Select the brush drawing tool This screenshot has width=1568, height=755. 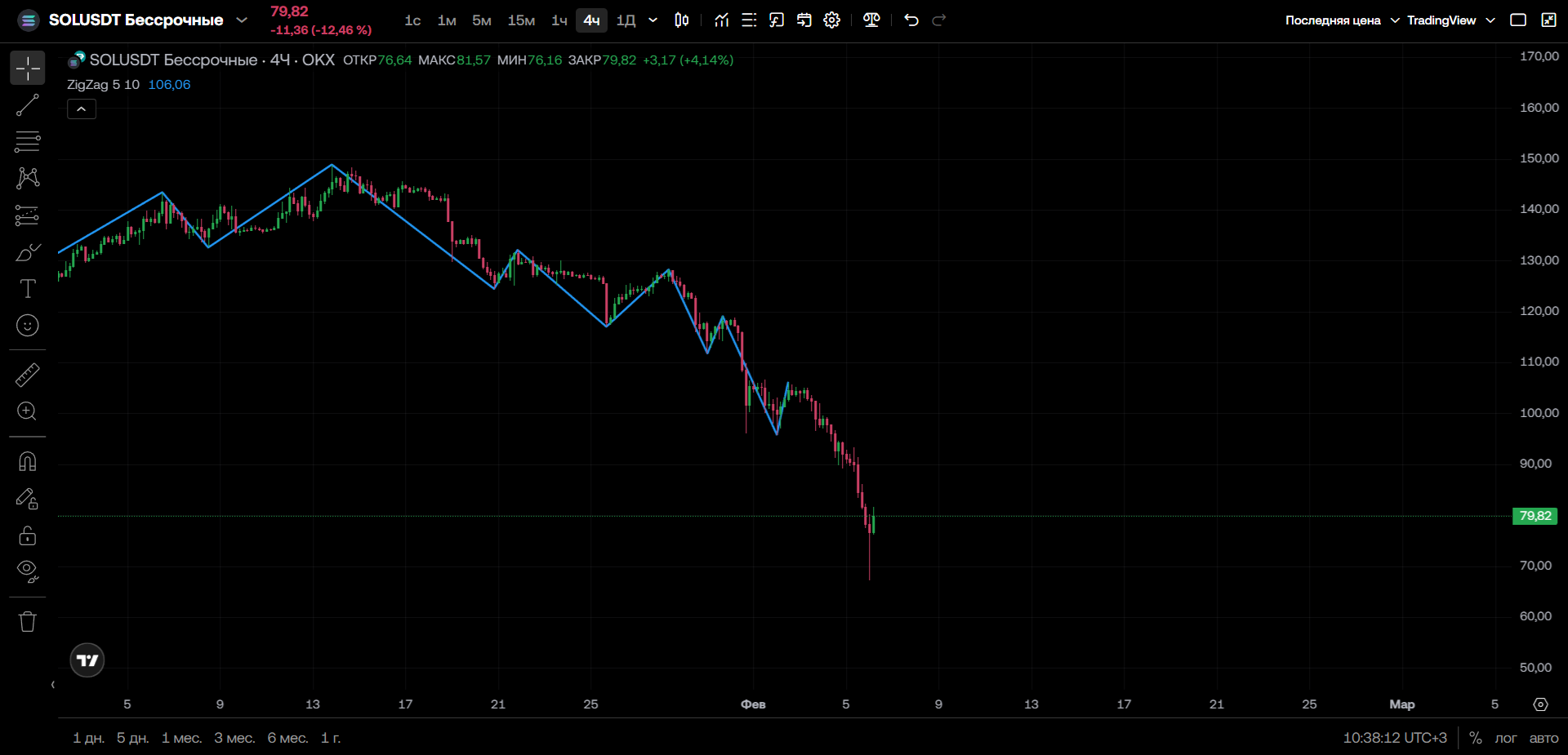(28, 252)
